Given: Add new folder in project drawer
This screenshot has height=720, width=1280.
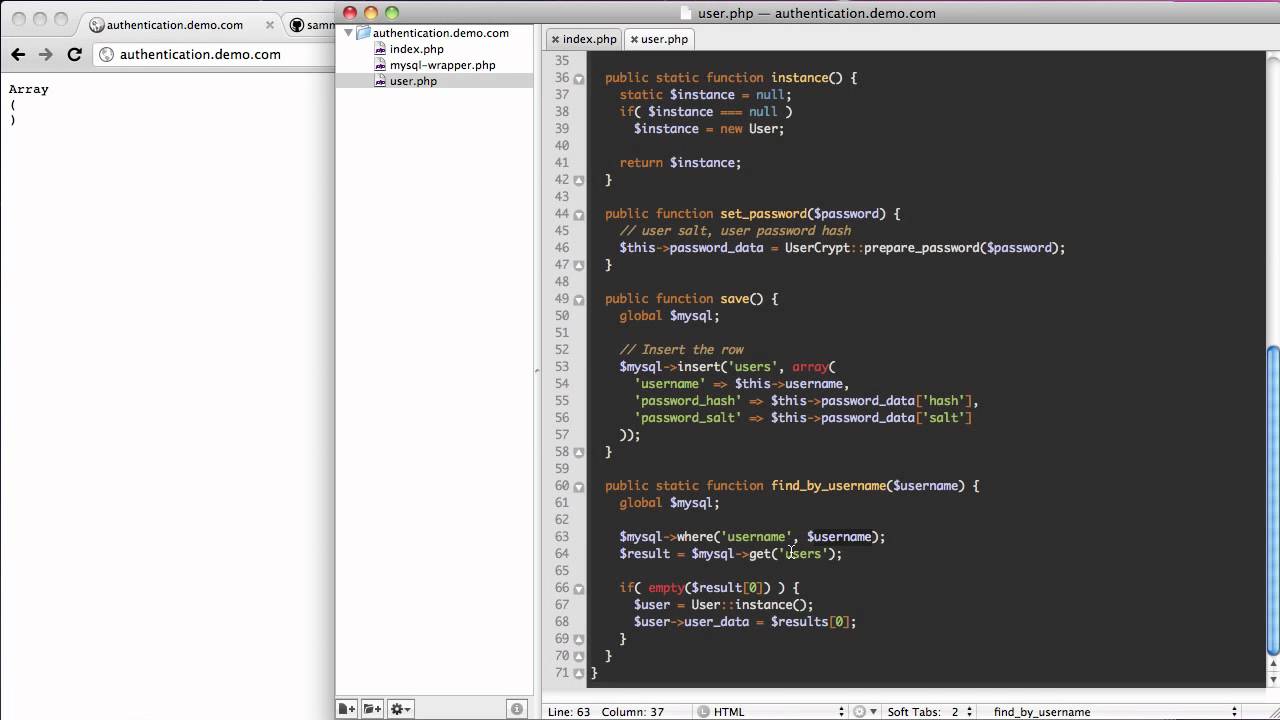Looking at the screenshot, I should coord(371,709).
